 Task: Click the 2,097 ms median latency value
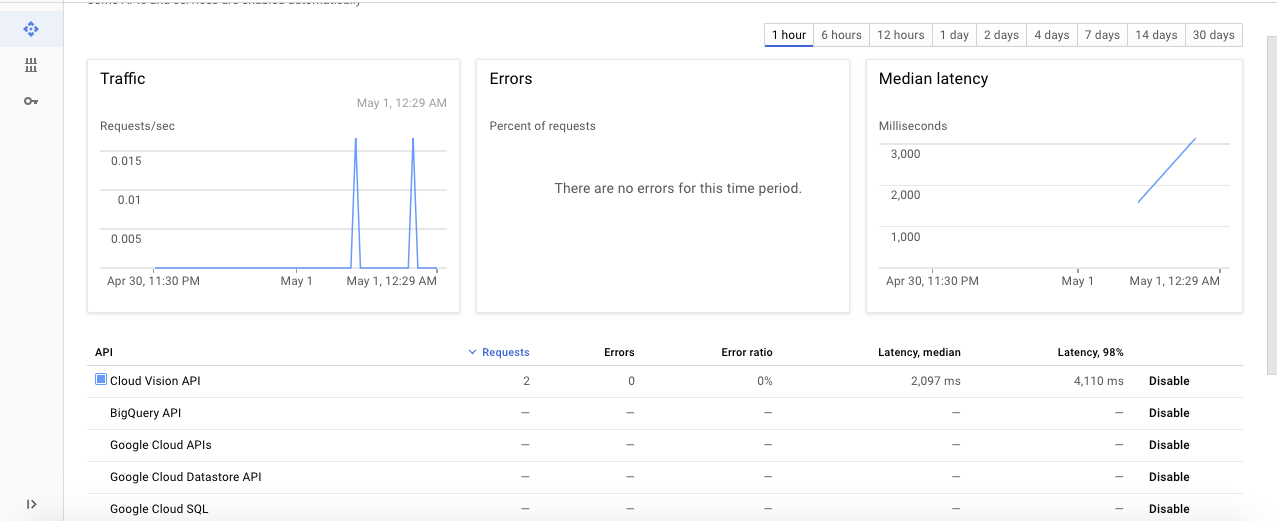click(x=935, y=381)
